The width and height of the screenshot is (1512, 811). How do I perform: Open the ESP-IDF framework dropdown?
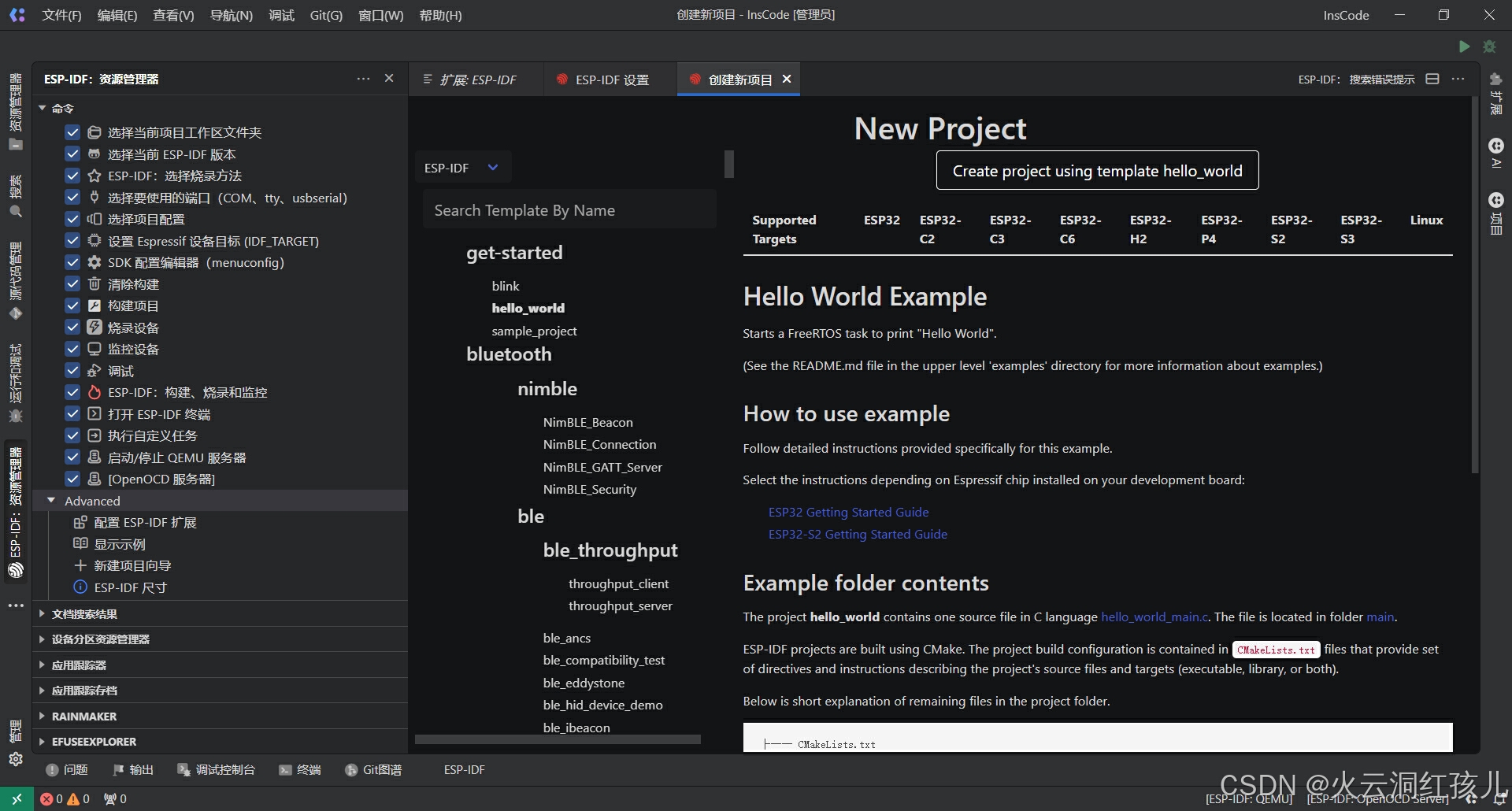(x=462, y=168)
